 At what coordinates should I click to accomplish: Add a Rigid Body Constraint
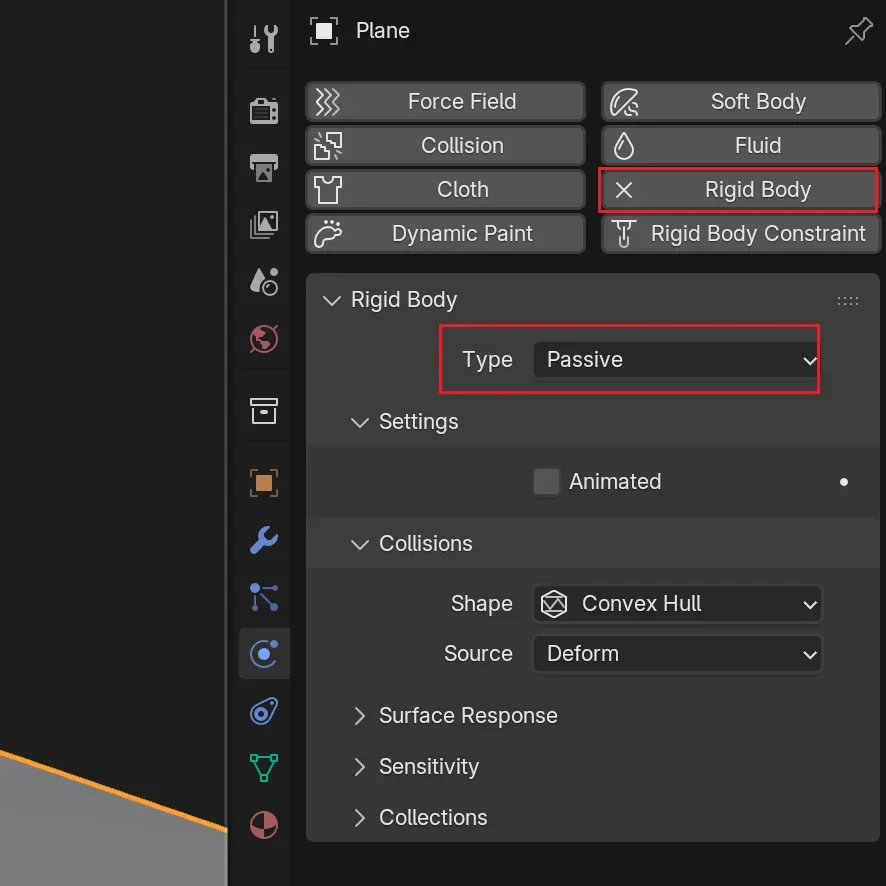click(741, 233)
